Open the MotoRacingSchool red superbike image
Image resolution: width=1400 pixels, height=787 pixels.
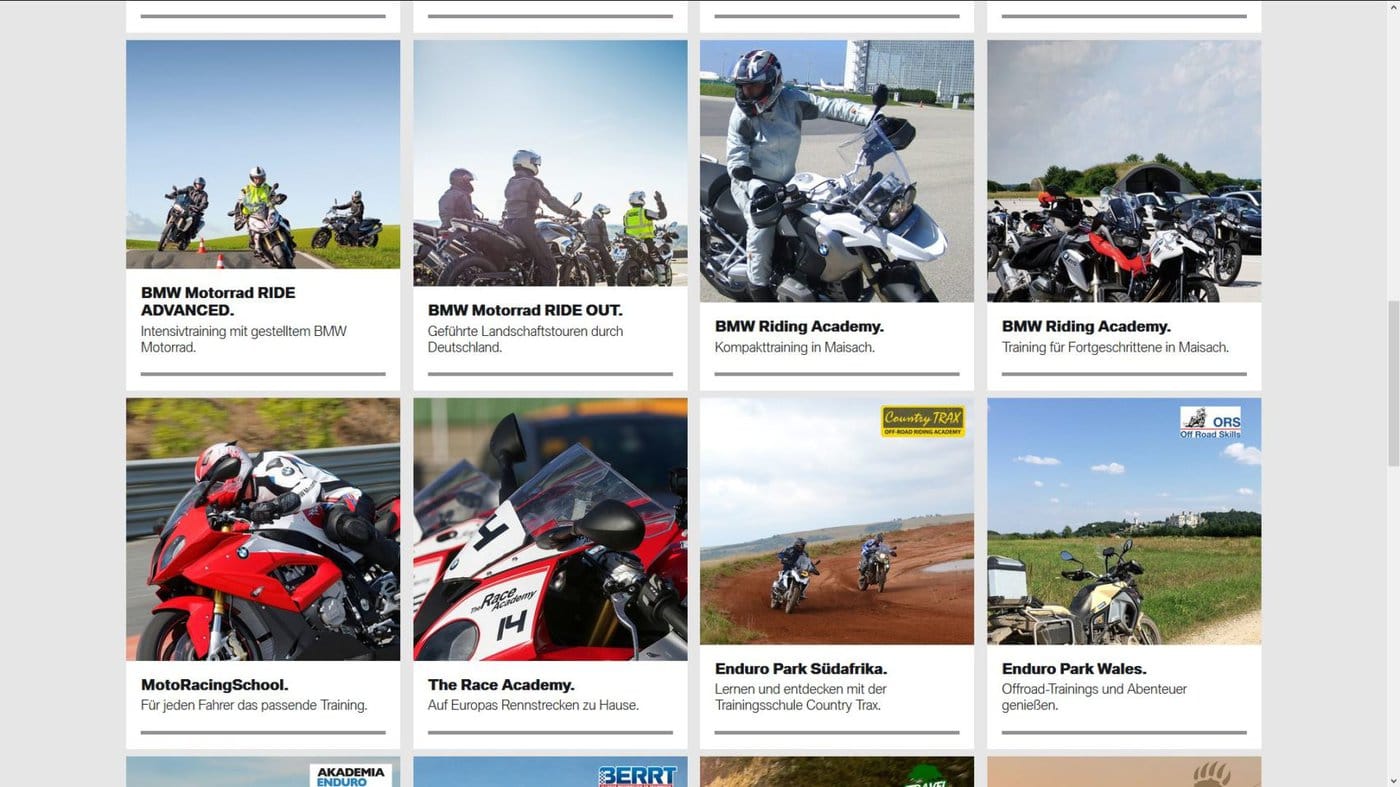point(263,529)
